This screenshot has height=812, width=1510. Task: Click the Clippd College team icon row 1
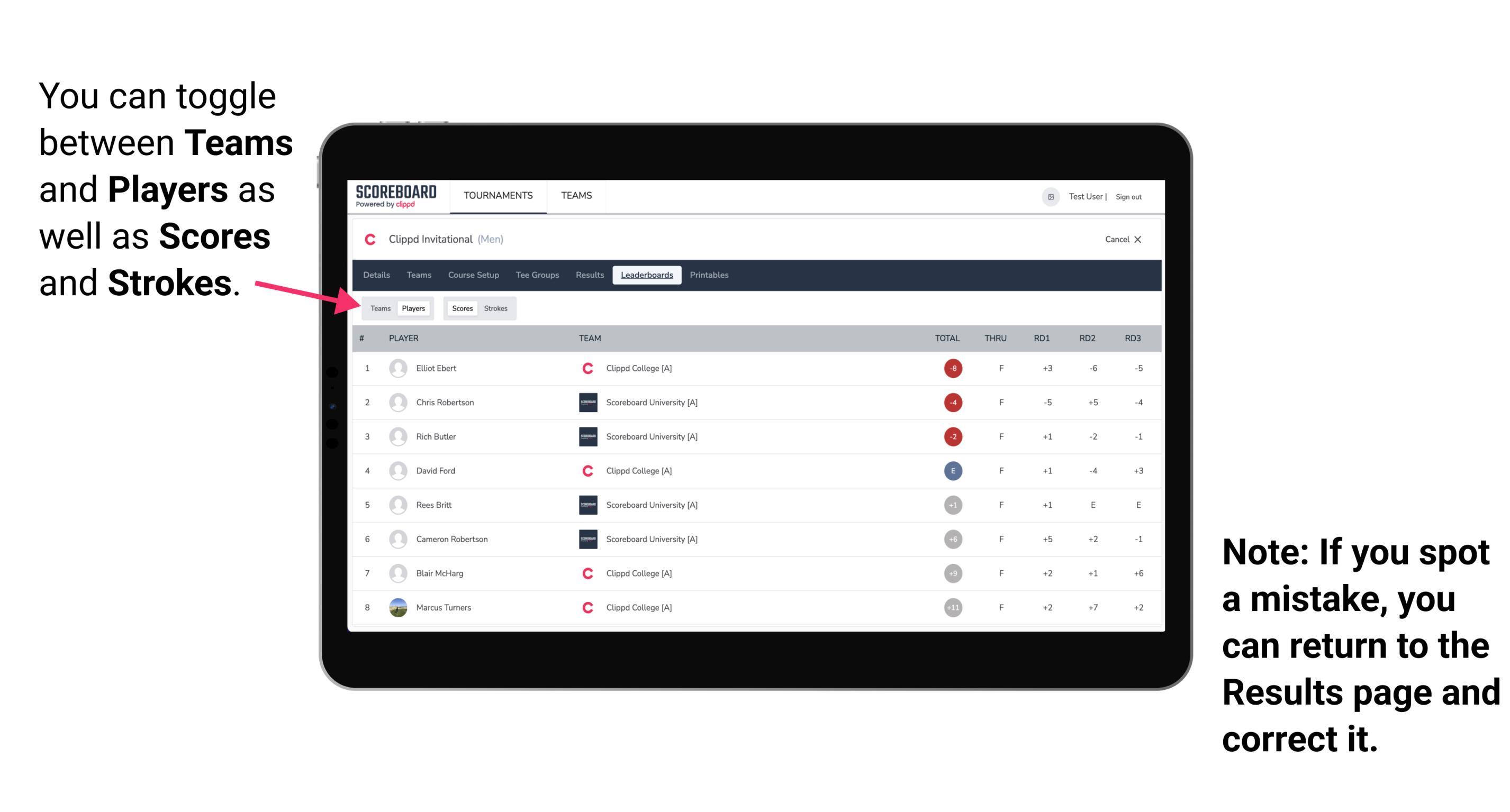[x=585, y=368]
